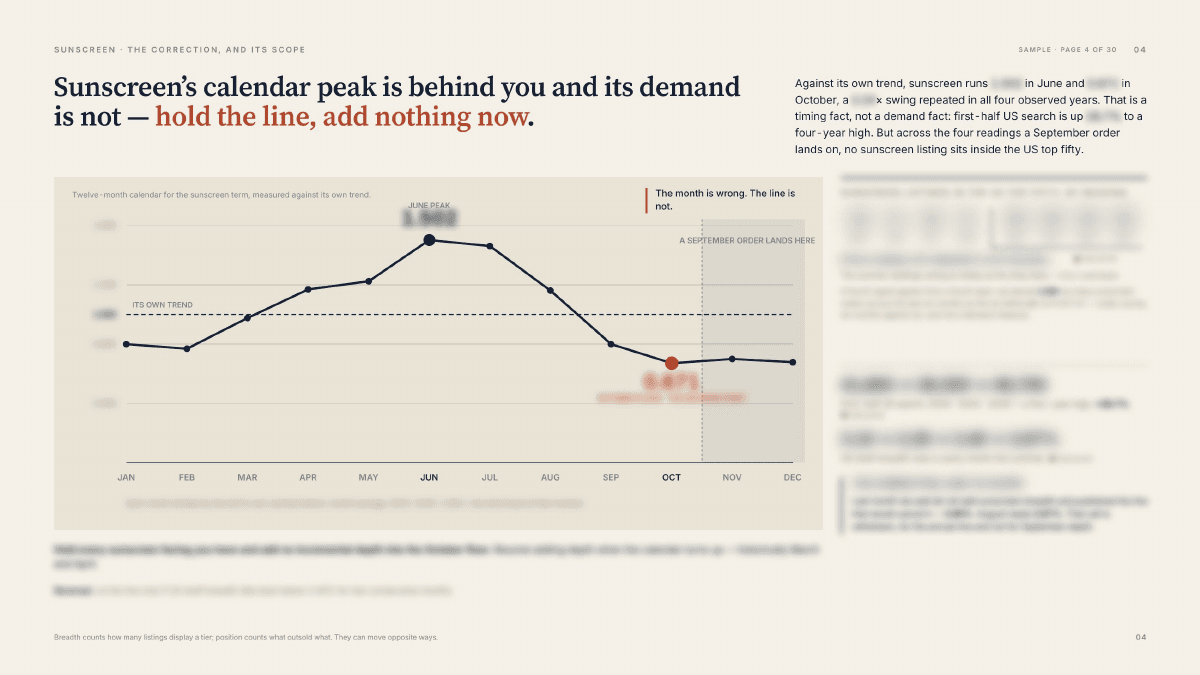The image size is (1200, 675).
Task: Select the SEP data point marker
Action: tap(611, 345)
